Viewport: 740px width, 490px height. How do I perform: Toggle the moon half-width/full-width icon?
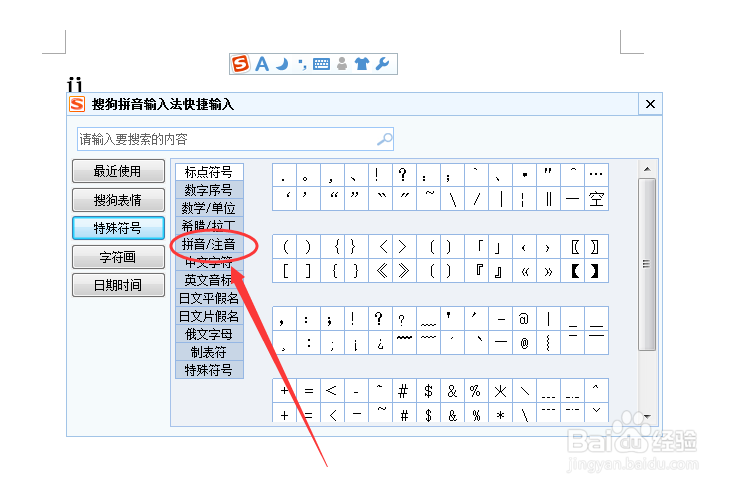click(x=282, y=64)
